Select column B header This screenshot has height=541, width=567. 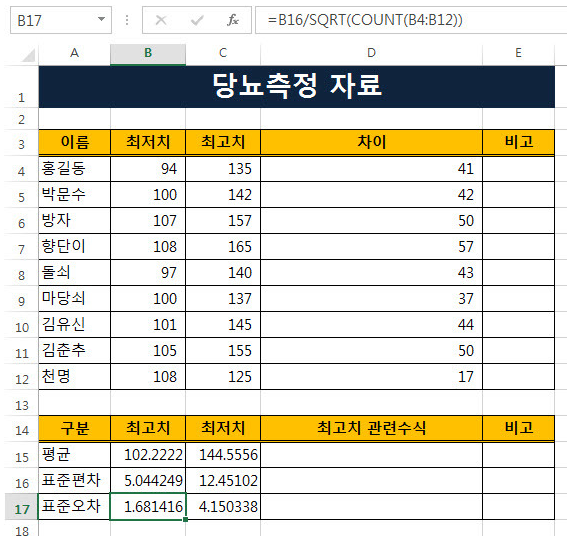click(148, 54)
